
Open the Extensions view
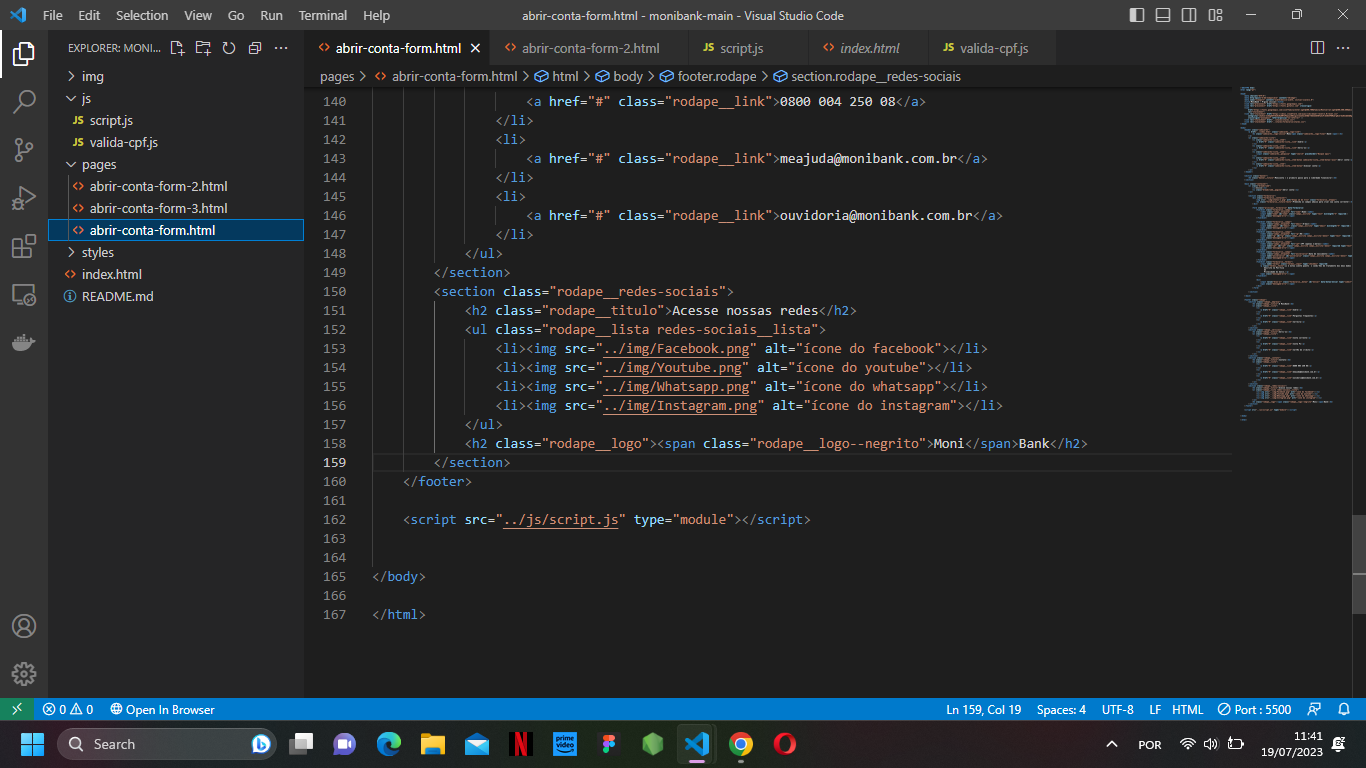[24, 246]
